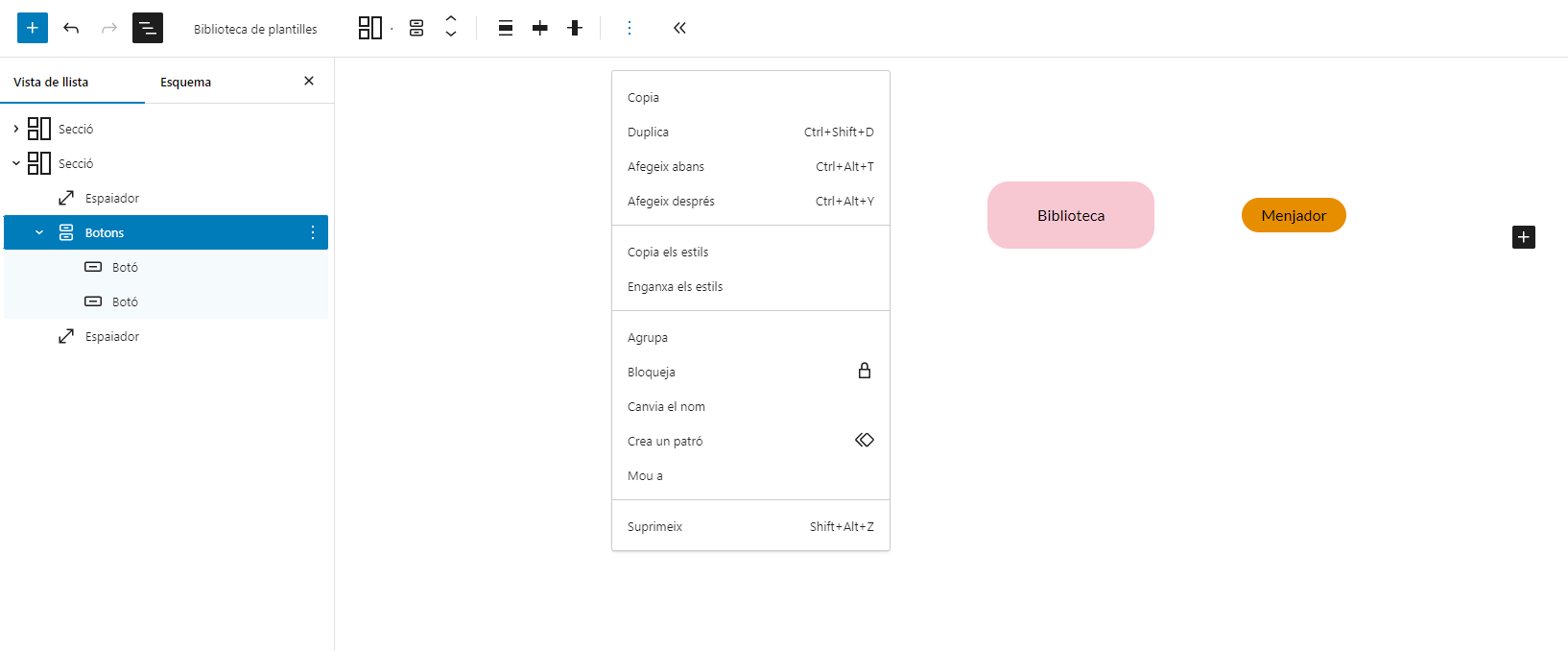Undo the last change

71,28
